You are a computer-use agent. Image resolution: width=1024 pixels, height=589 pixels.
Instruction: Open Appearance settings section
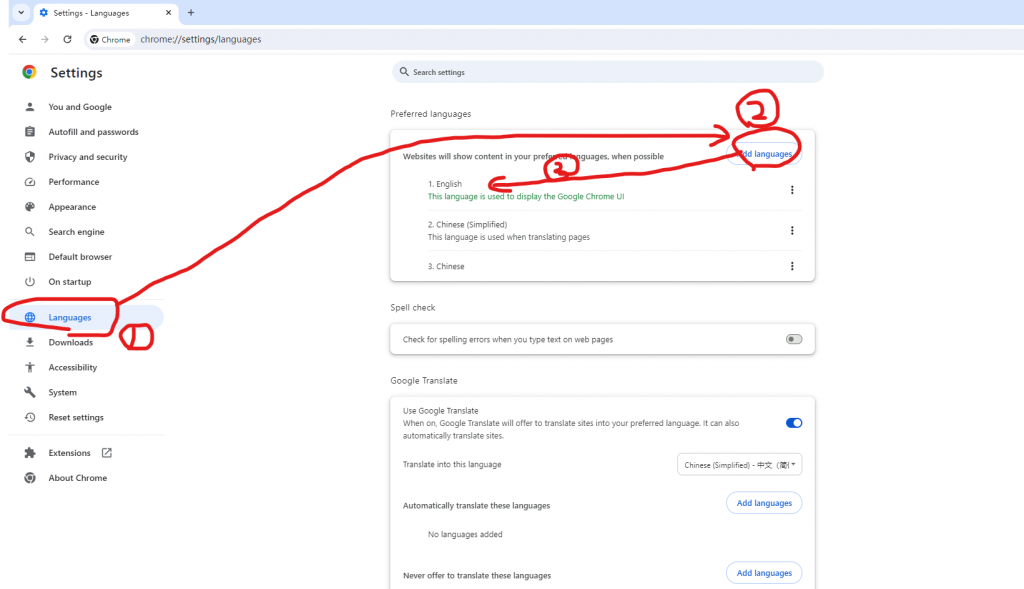pyautogui.click(x=72, y=207)
